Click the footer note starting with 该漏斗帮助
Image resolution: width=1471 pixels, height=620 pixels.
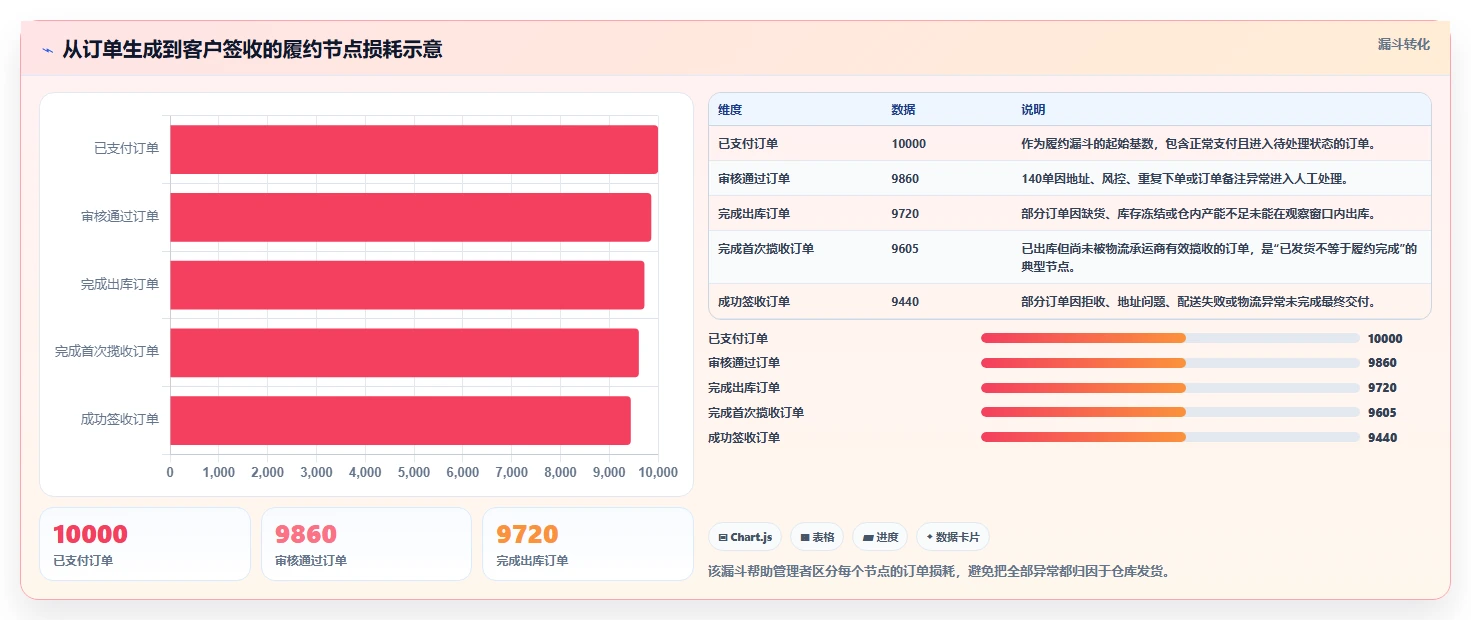pyautogui.click(x=939, y=572)
